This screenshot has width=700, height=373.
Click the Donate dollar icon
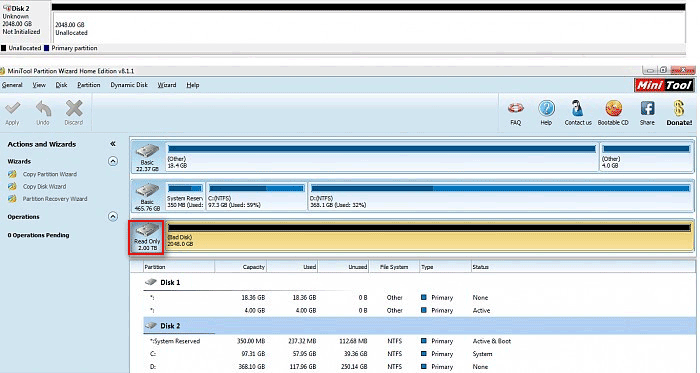[x=679, y=108]
